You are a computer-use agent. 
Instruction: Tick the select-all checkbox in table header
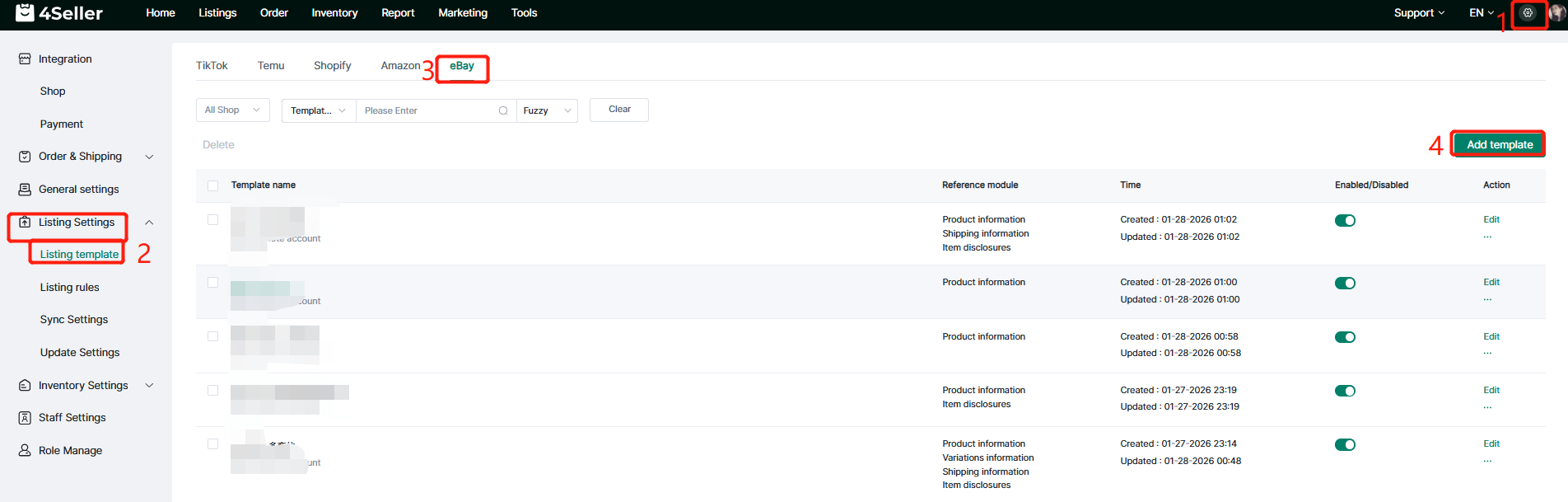point(213,185)
